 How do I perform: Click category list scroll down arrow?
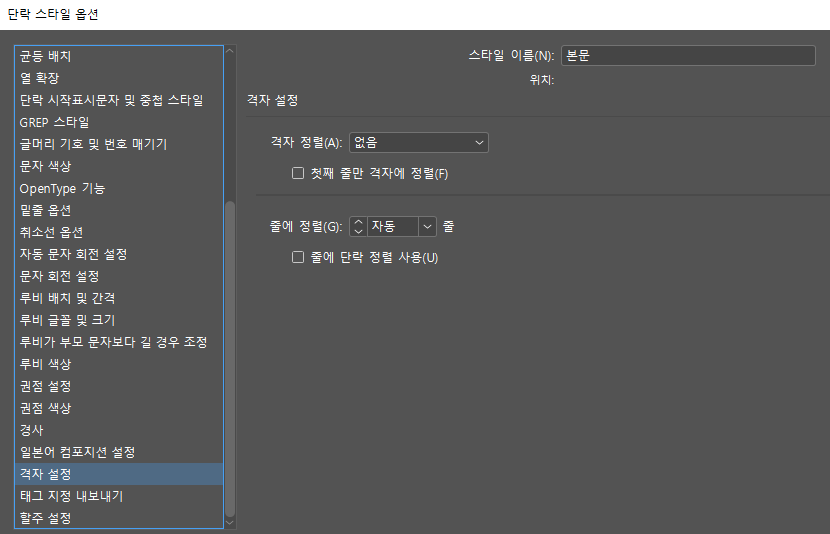pos(230,522)
